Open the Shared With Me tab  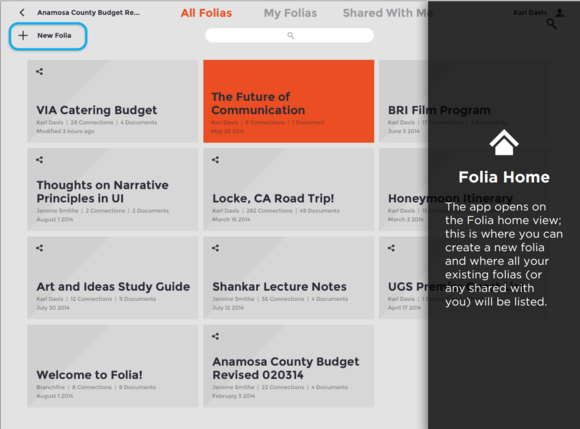pyautogui.click(x=388, y=13)
